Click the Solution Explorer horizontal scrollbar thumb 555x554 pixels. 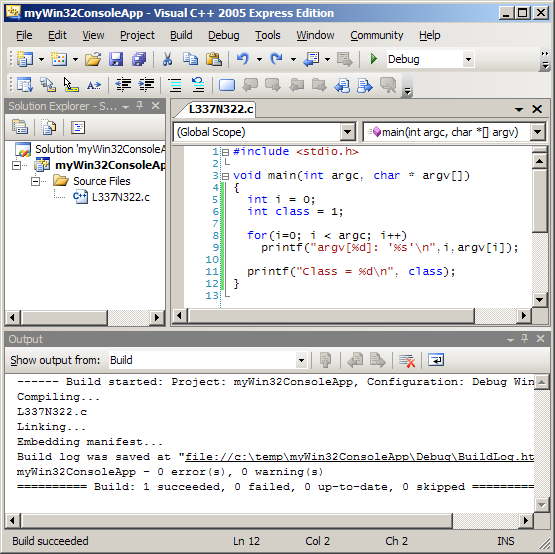[x=64, y=317]
